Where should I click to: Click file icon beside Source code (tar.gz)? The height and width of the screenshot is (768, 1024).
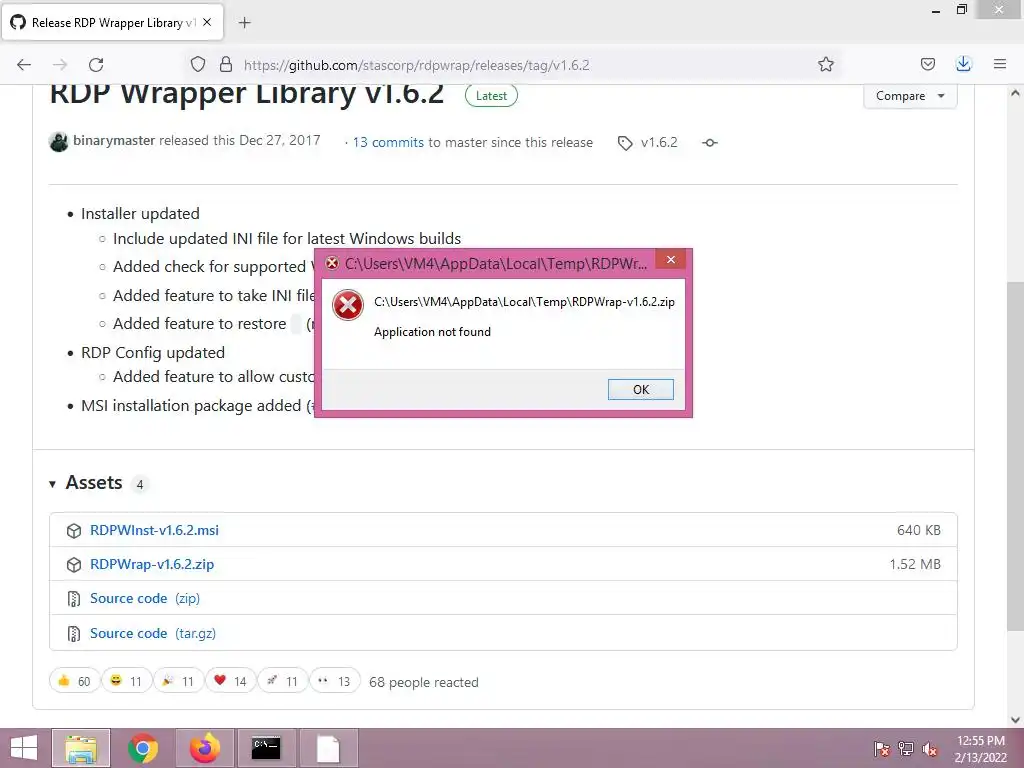click(74, 633)
